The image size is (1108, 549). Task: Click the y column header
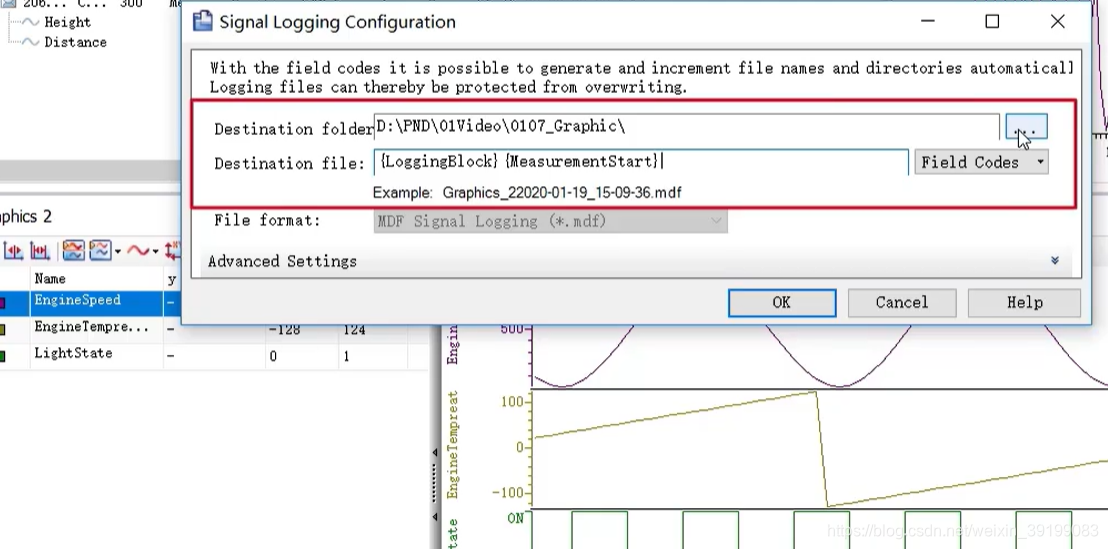tap(172, 278)
